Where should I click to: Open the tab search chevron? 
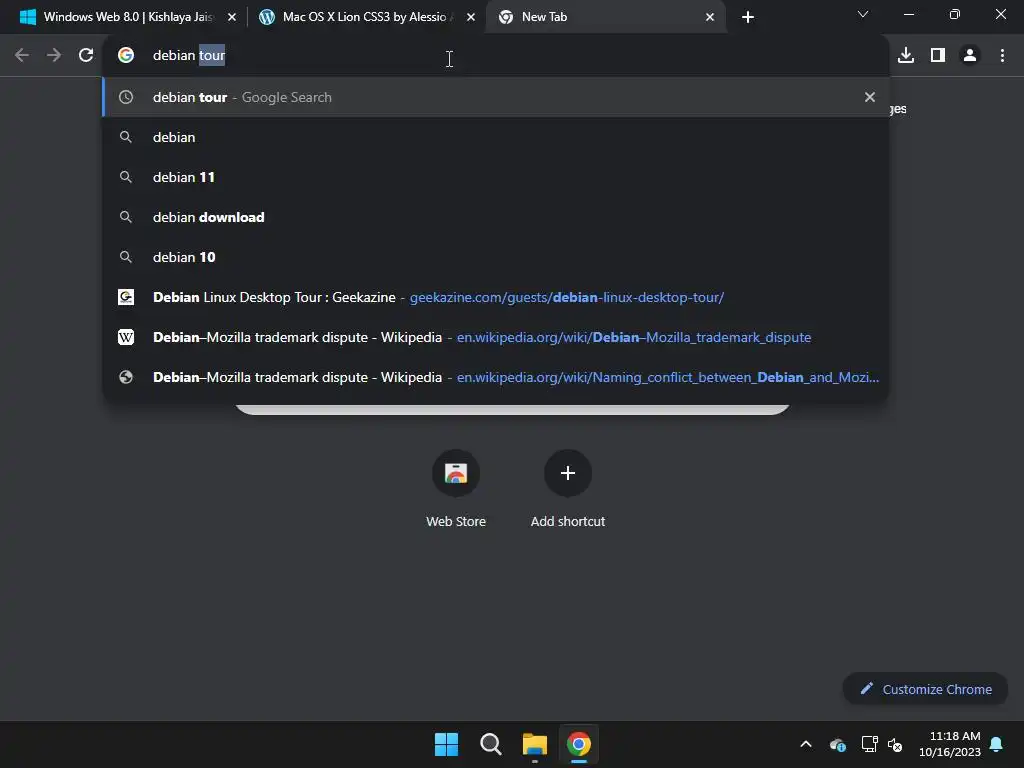(863, 14)
